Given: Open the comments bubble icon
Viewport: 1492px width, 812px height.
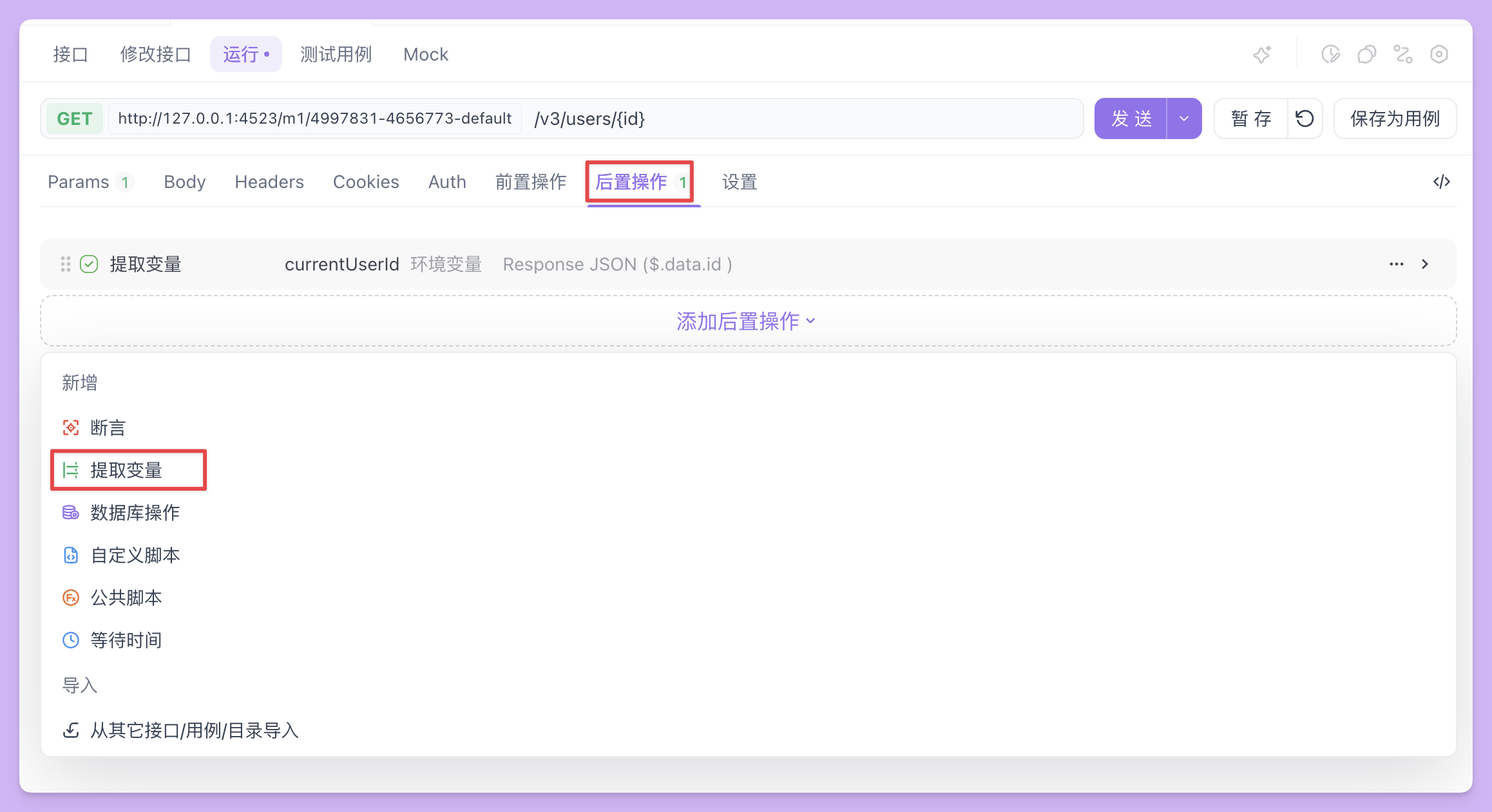Looking at the screenshot, I should pyautogui.click(x=1366, y=54).
